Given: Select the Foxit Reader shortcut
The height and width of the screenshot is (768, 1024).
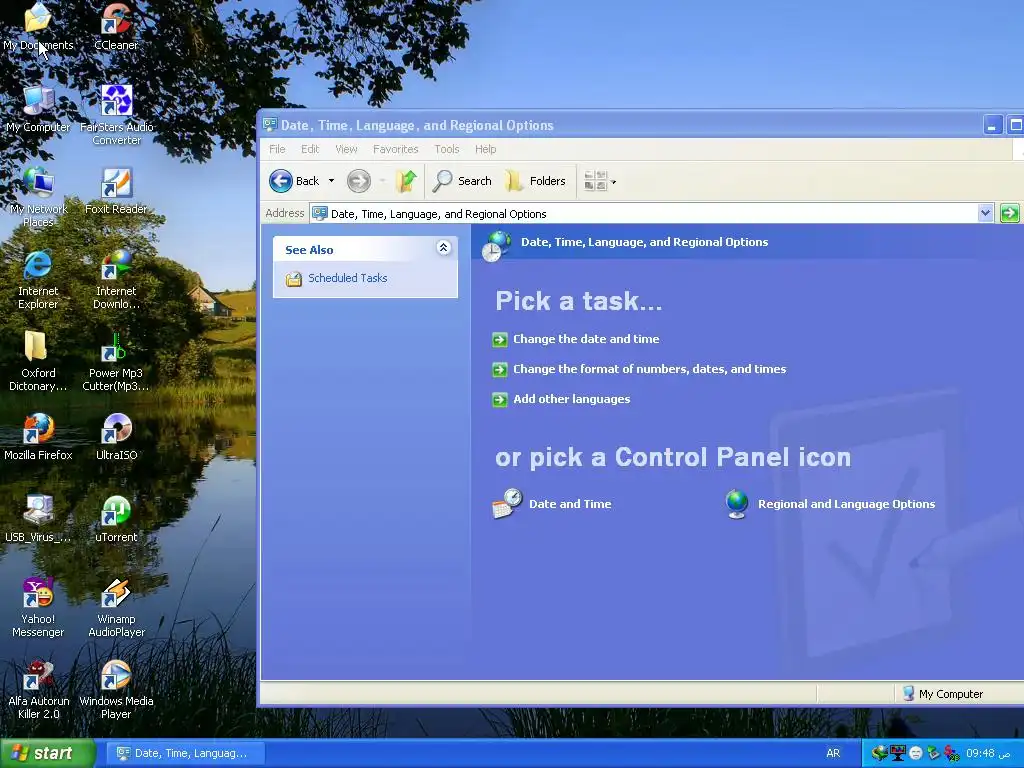Looking at the screenshot, I should (116, 191).
